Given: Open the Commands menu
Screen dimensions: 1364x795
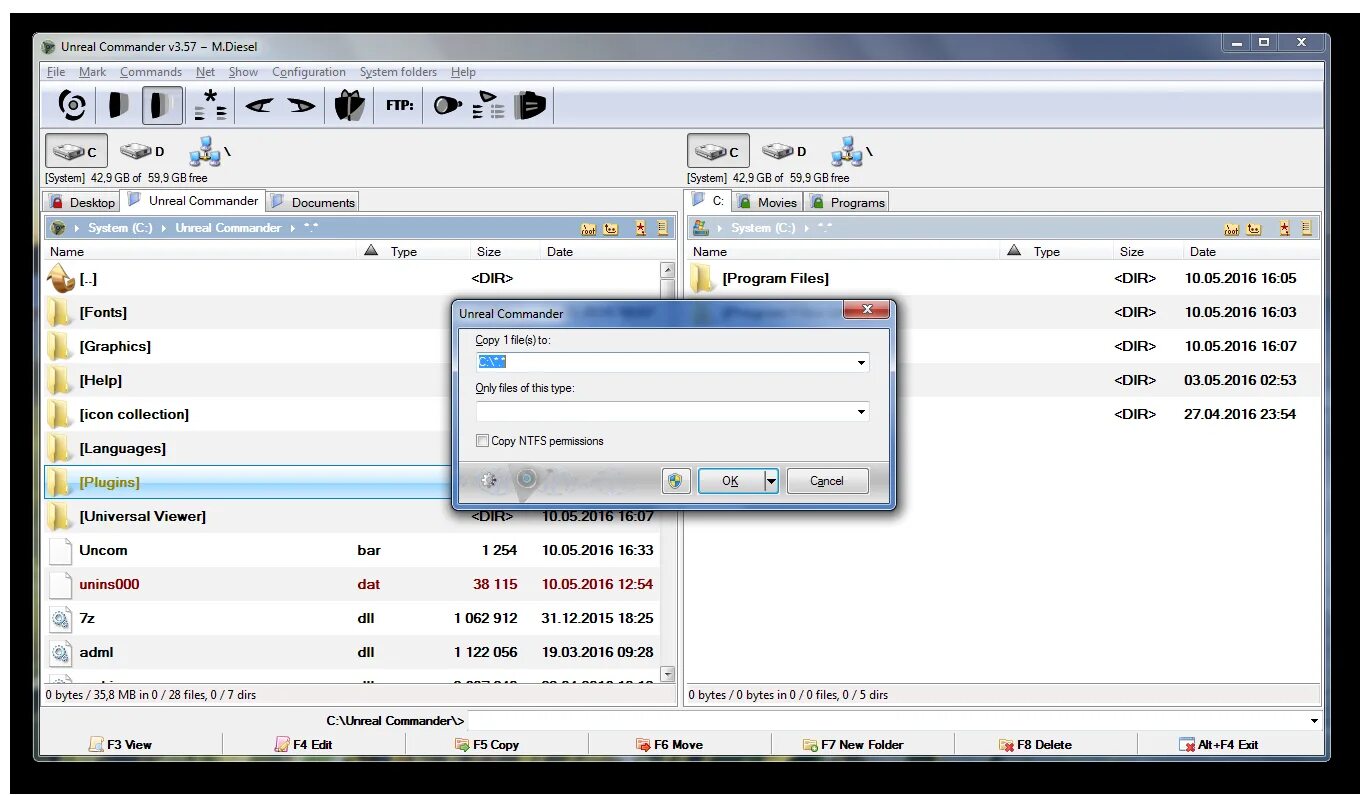Looking at the screenshot, I should point(151,72).
